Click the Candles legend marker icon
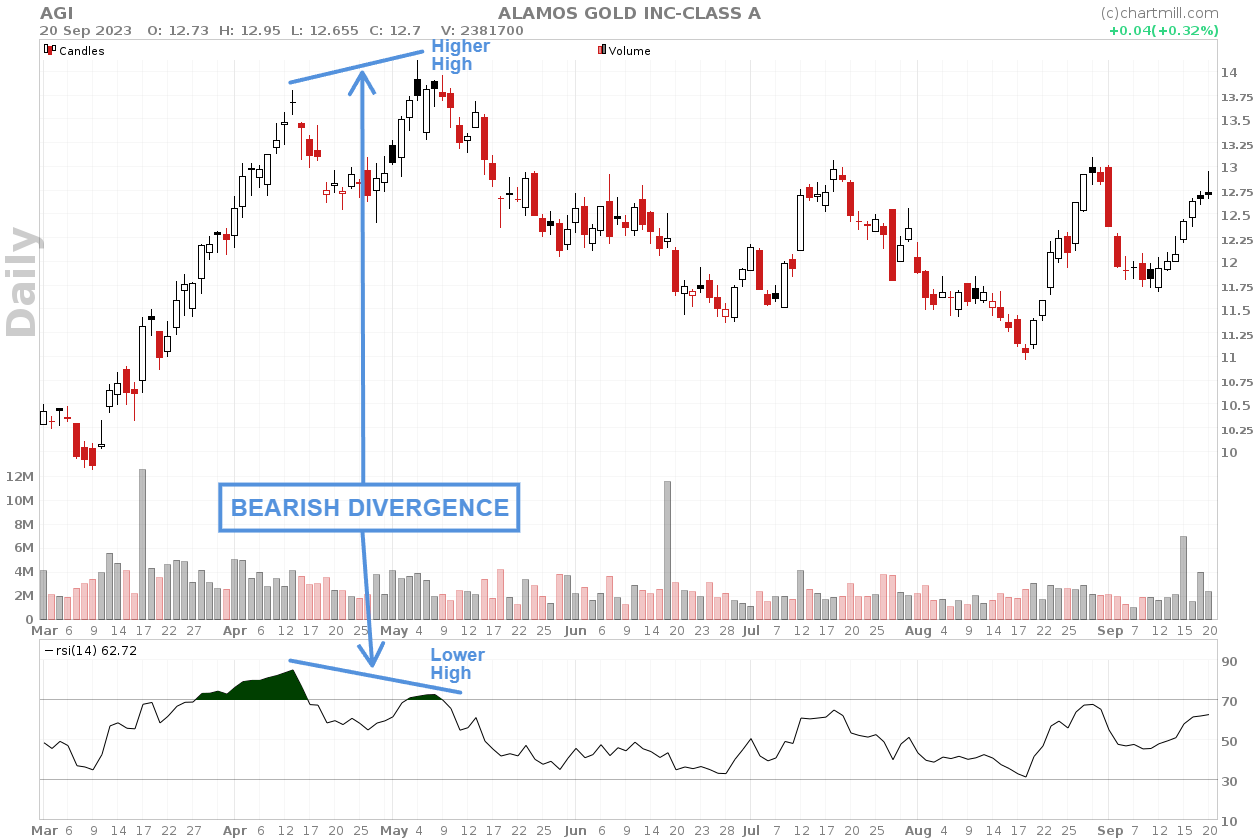1258x840 pixels. click(49, 49)
